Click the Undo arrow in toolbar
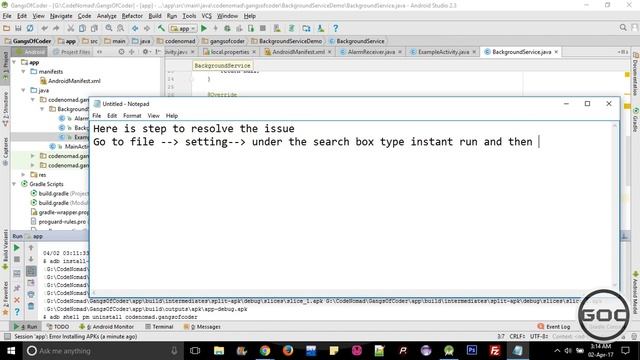Viewport: 640px width, 360px height. (x=44, y=28)
